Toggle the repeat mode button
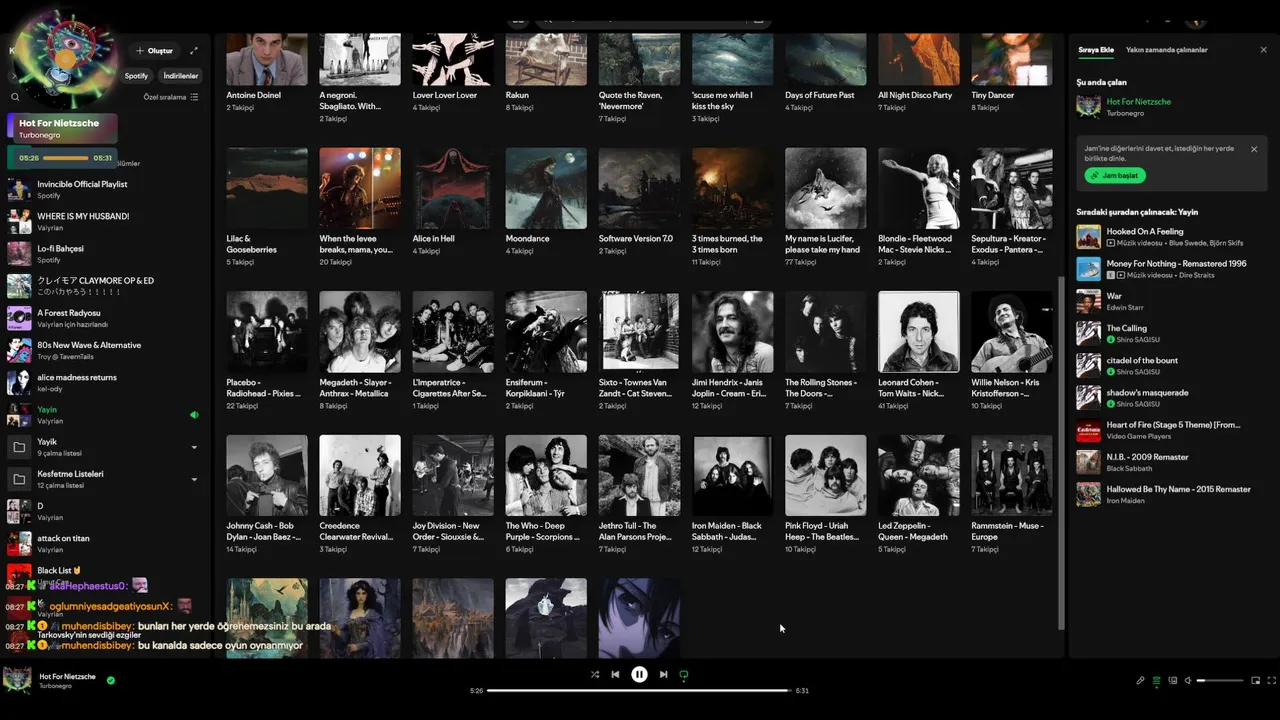1280x720 pixels. 684,675
